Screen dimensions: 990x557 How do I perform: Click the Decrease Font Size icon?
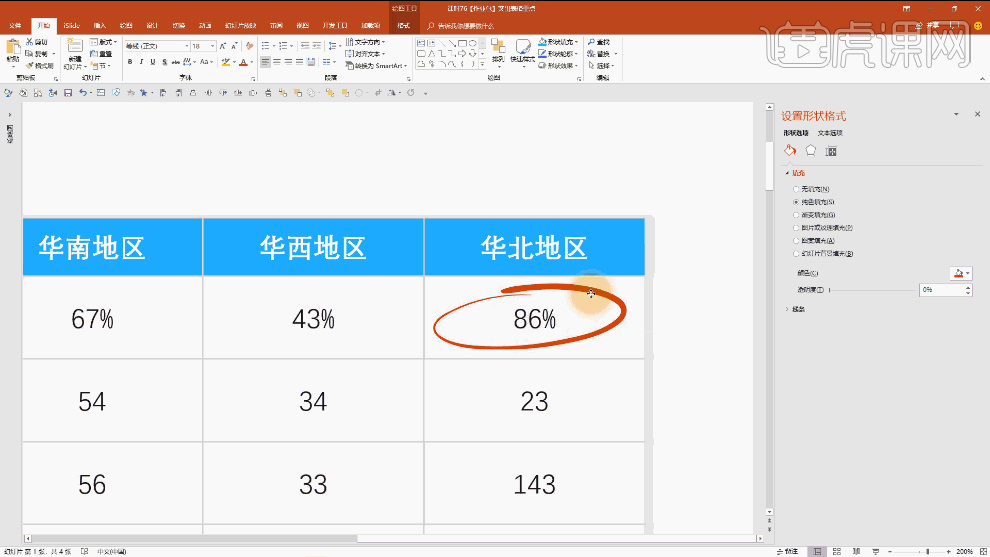point(234,46)
